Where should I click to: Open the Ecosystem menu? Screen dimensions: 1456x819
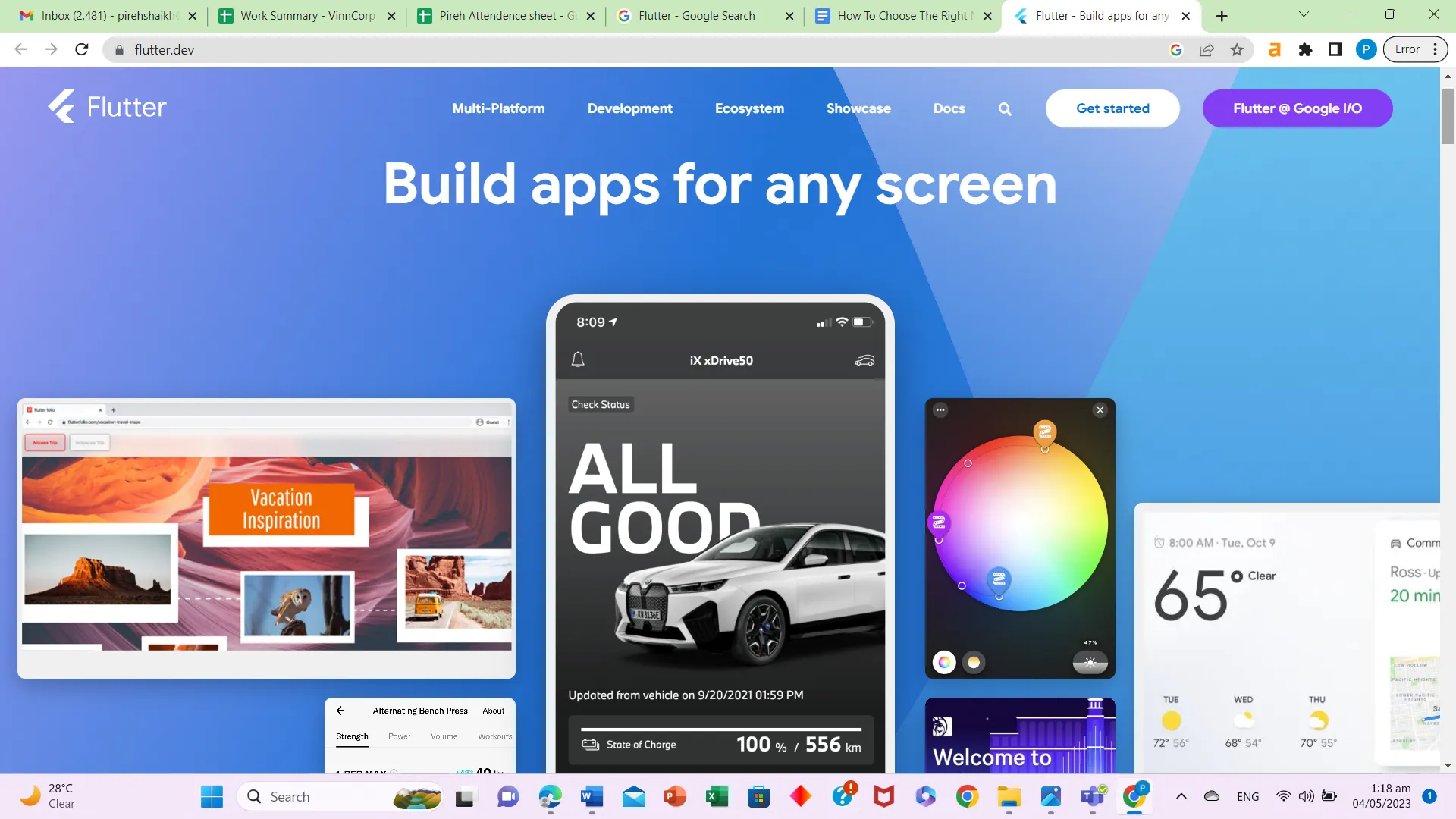coord(749,108)
